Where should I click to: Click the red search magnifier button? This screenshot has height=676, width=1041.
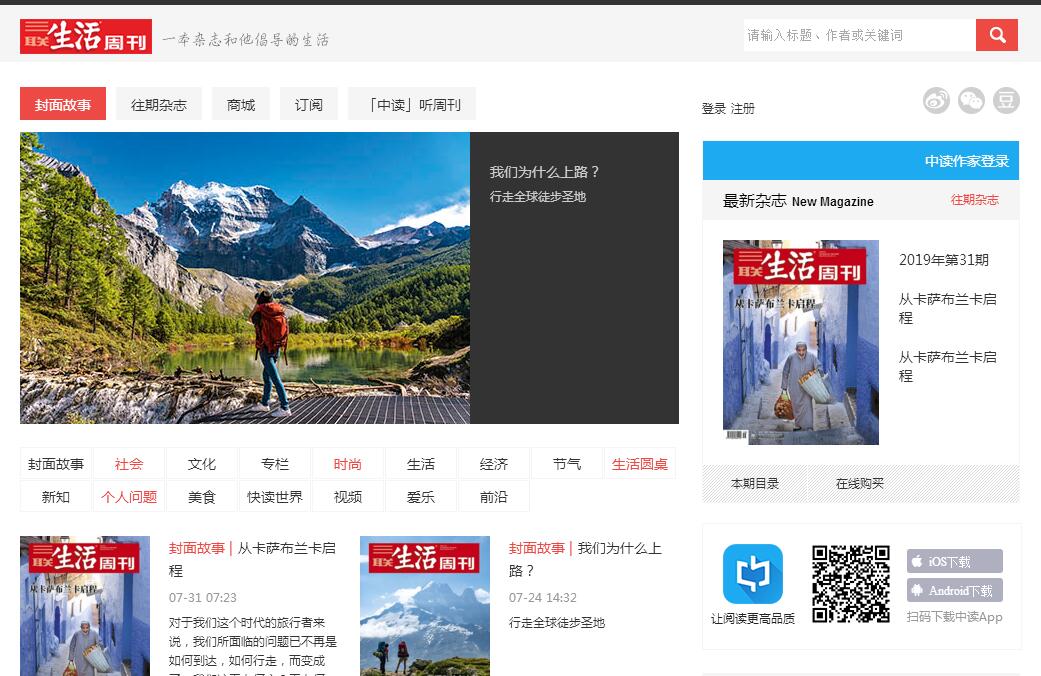tap(996, 35)
